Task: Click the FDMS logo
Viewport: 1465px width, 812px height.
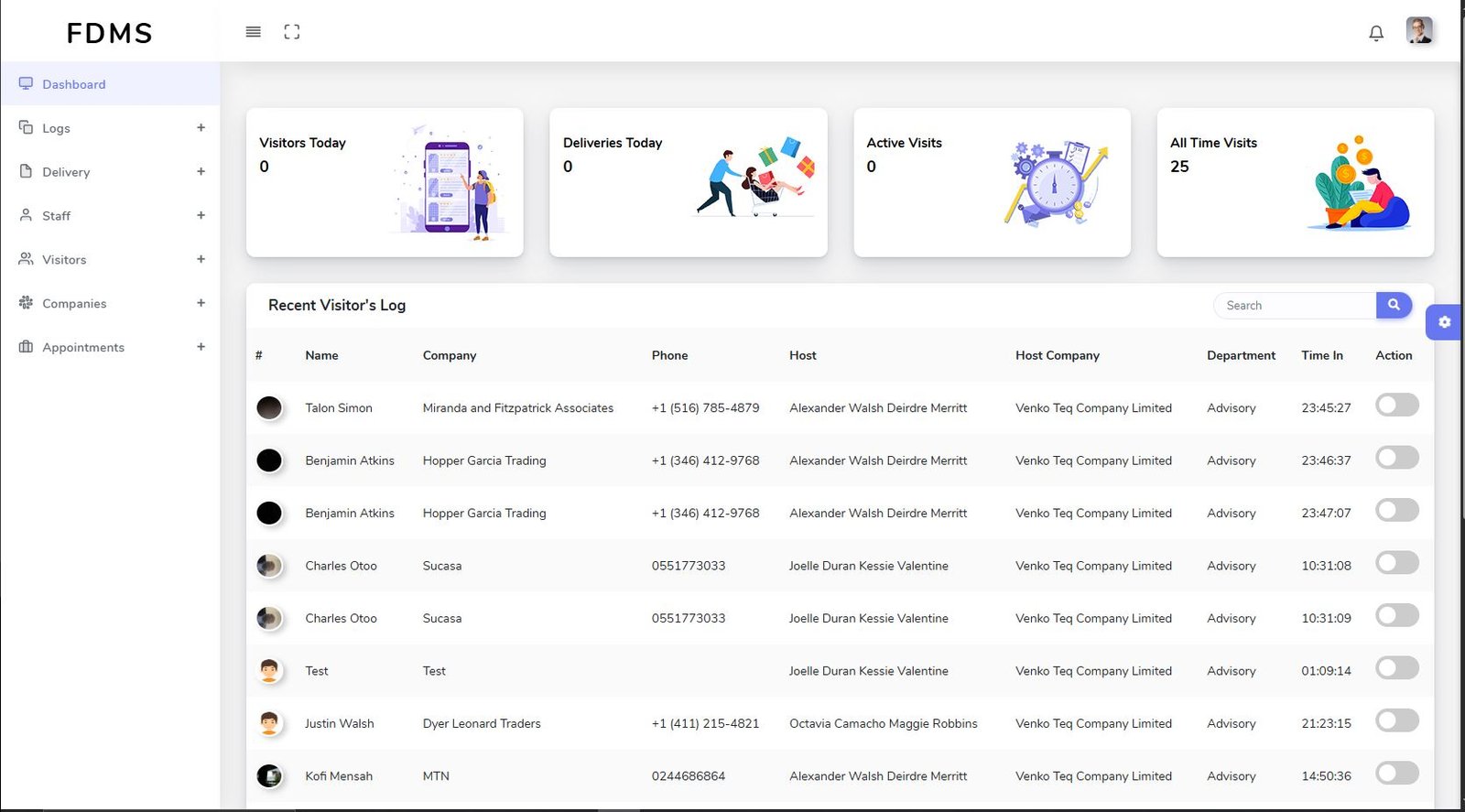Action: [109, 33]
